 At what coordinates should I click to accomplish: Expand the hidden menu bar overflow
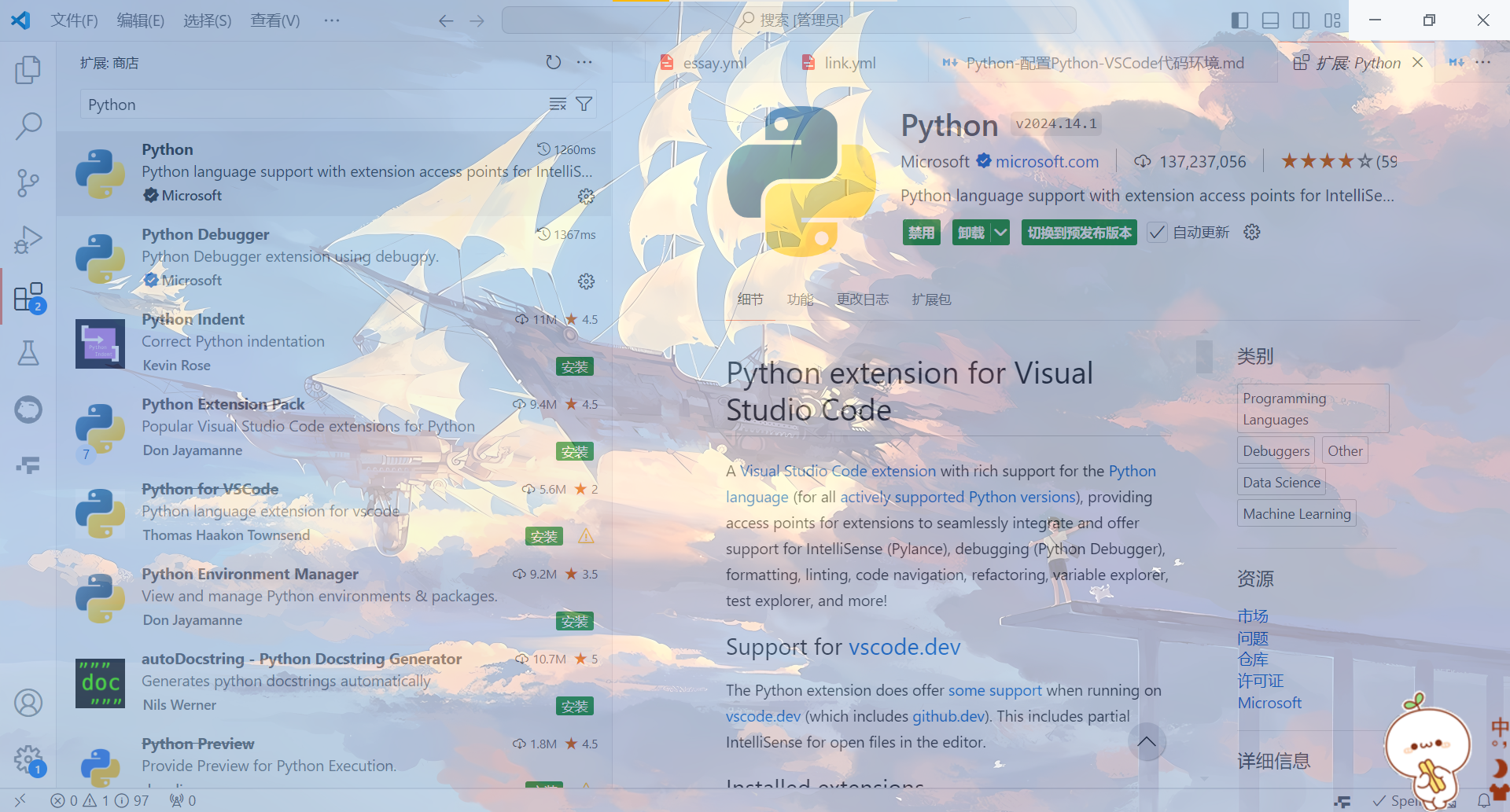point(332,20)
